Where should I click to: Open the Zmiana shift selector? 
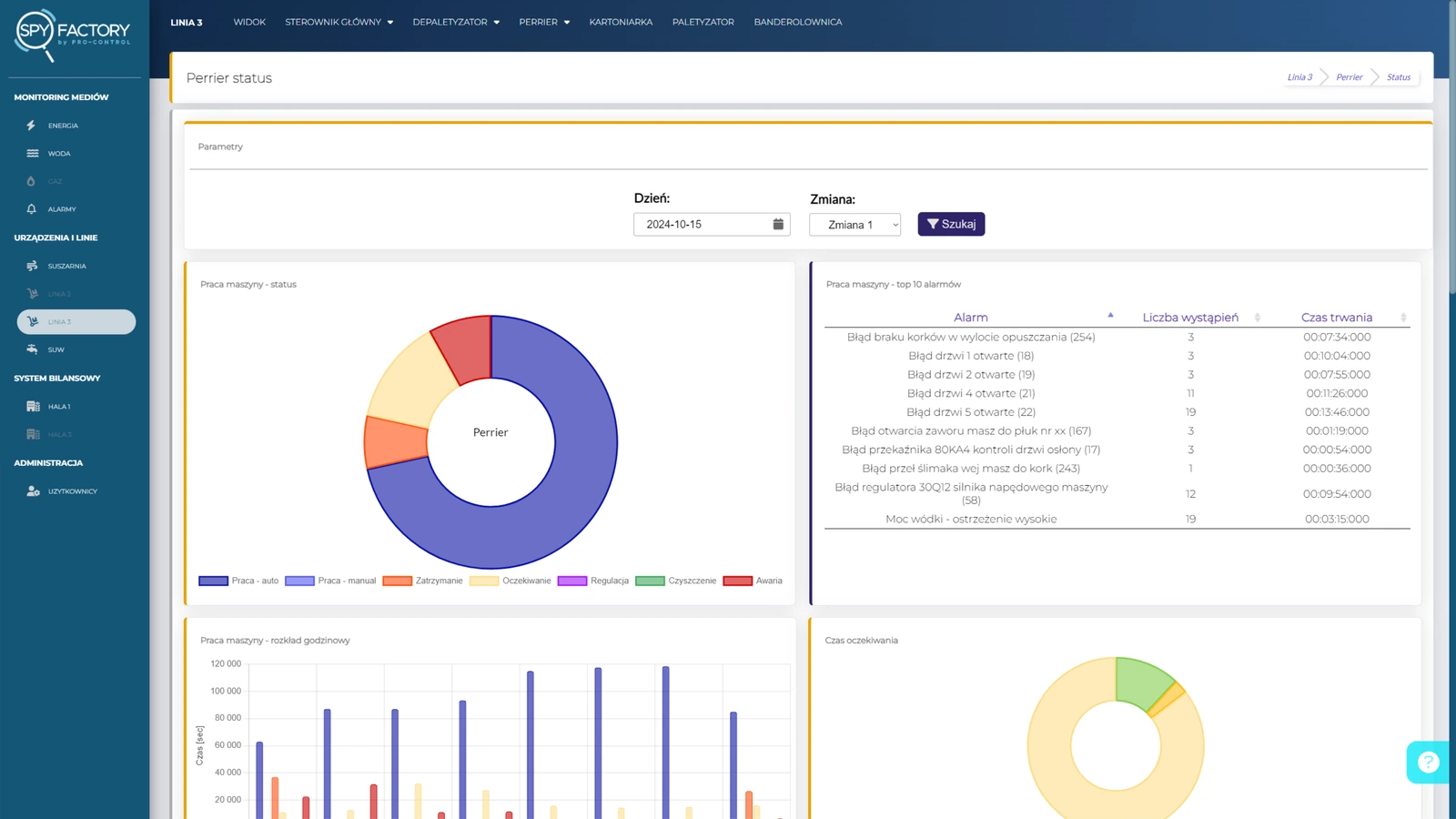pos(854,225)
